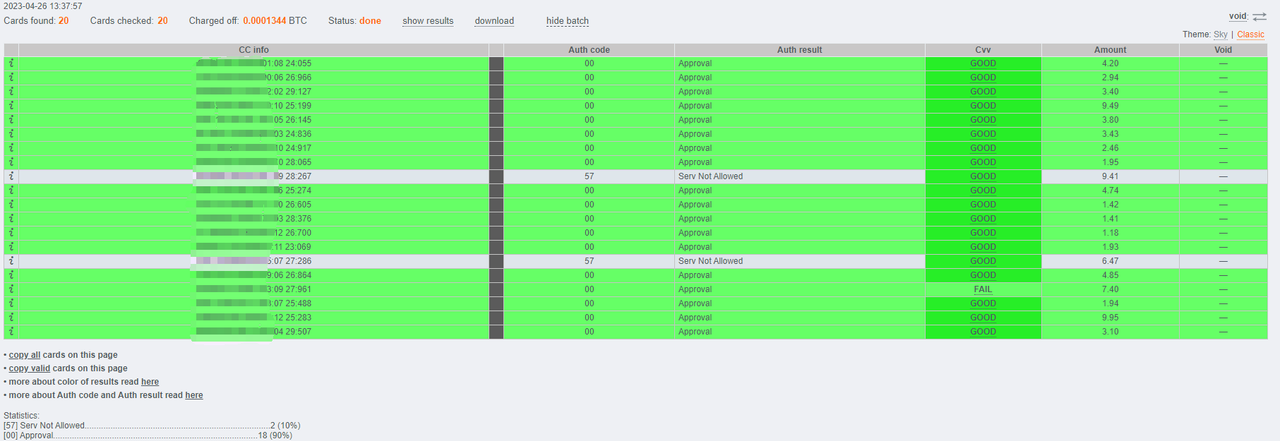Click the GOOD Cvv cell in the 9.41 row

(x=983, y=176)
